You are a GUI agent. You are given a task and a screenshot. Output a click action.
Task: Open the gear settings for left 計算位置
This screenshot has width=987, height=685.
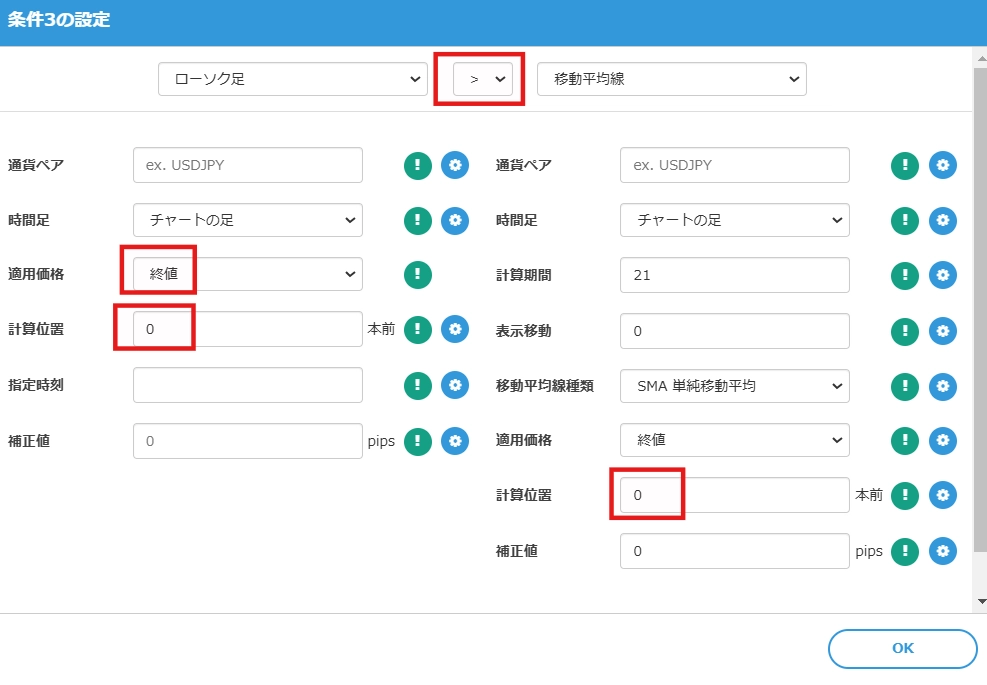pyautogui.click(x=455, y=329)
